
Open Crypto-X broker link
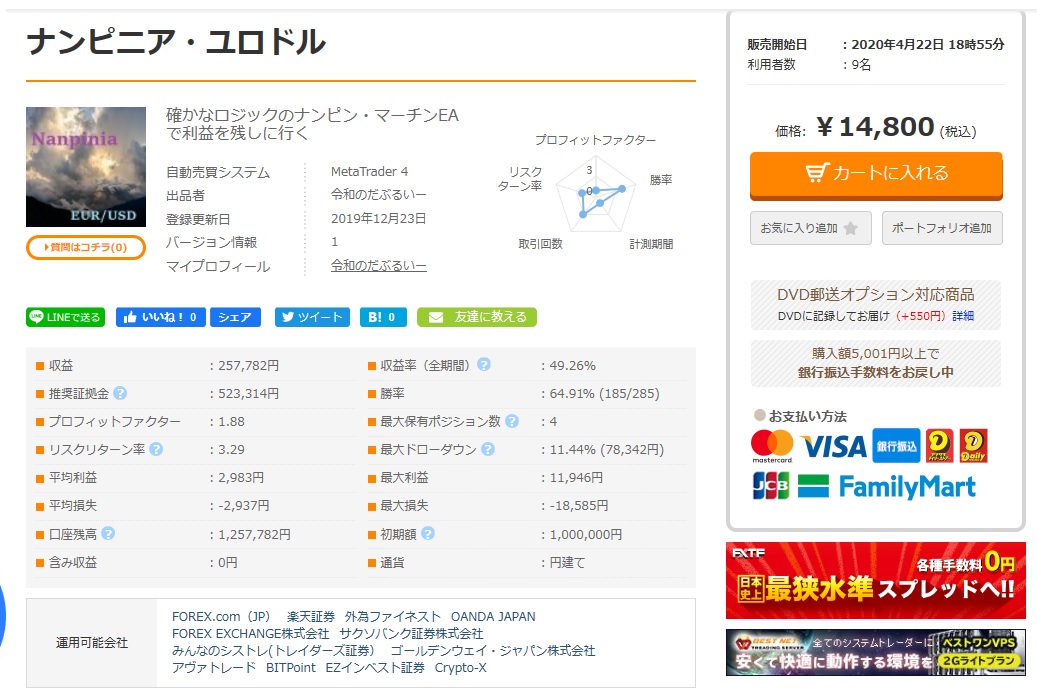[460, 668]
